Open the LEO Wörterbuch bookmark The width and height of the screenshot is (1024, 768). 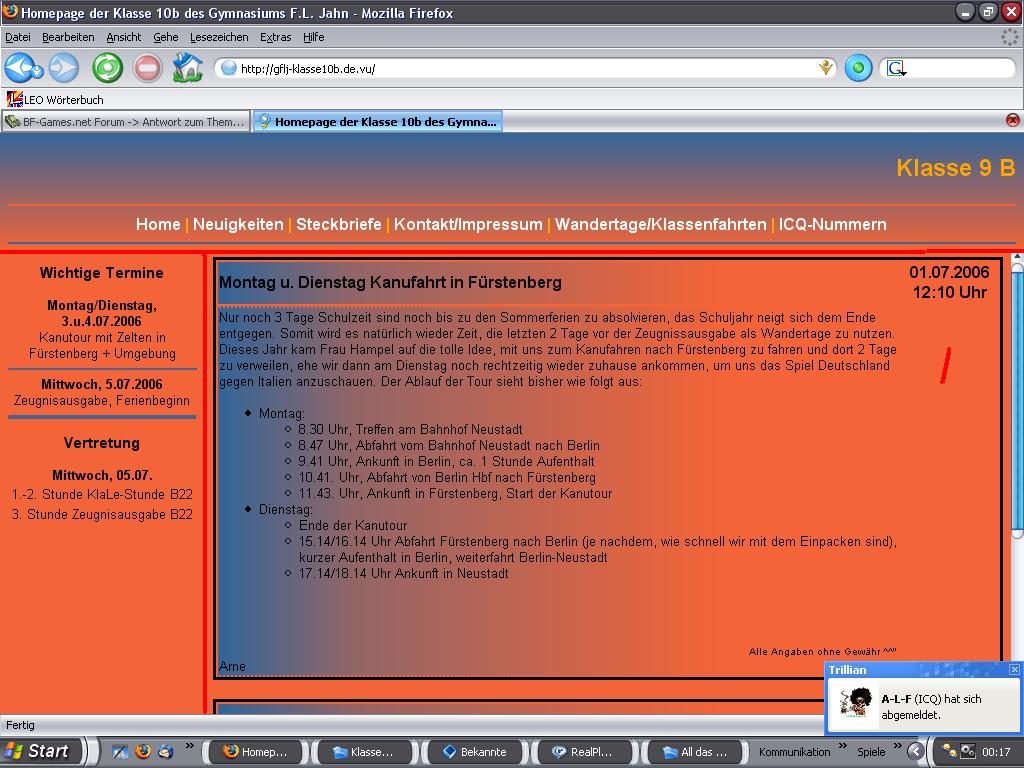(x=55, y=100)
